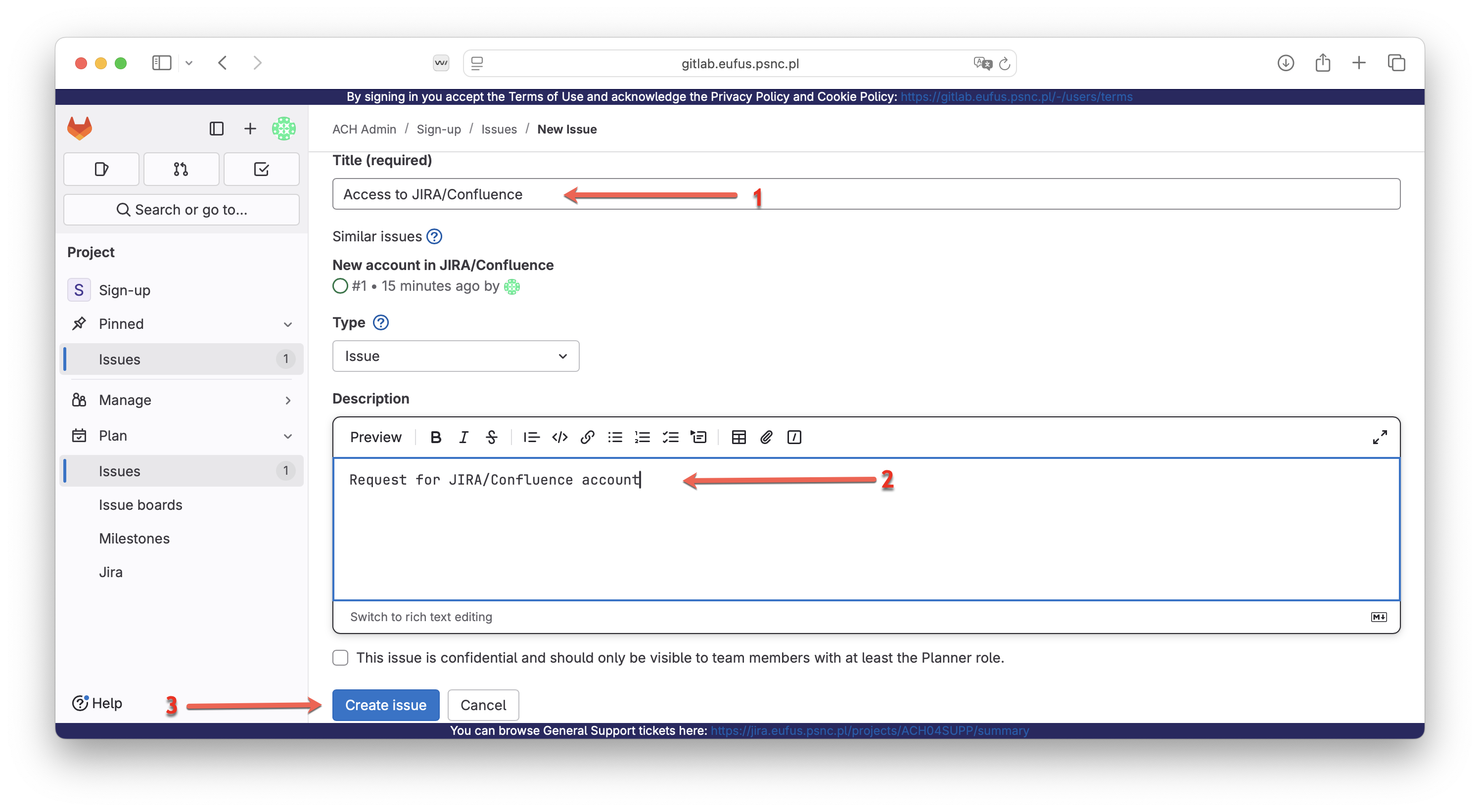Screen dimensions: 1480x812
Task: Open the Jira sidebar item
Action: click(110, 573)
